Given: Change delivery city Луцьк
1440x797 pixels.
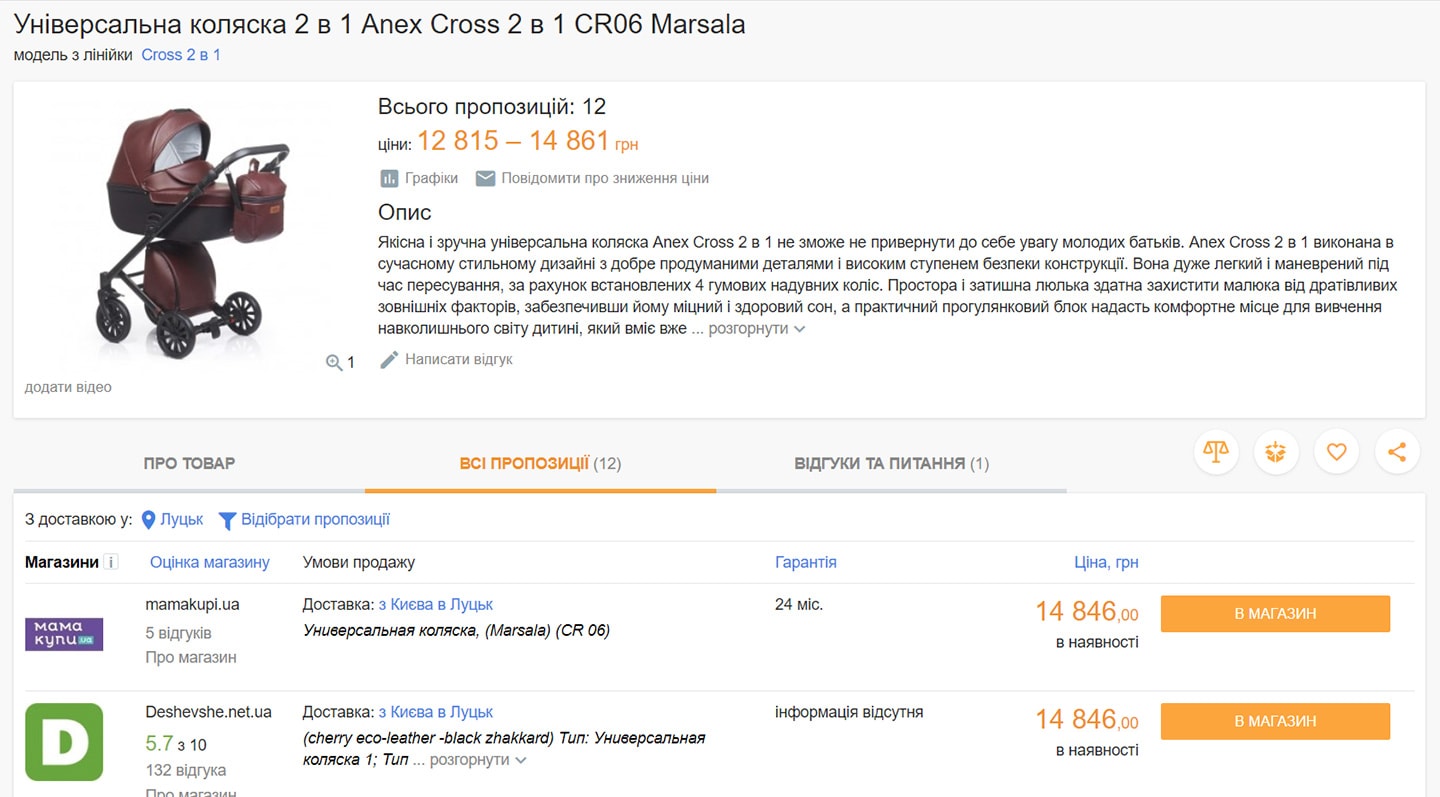Looking at the screenshot, I should (x=181, y=520).
